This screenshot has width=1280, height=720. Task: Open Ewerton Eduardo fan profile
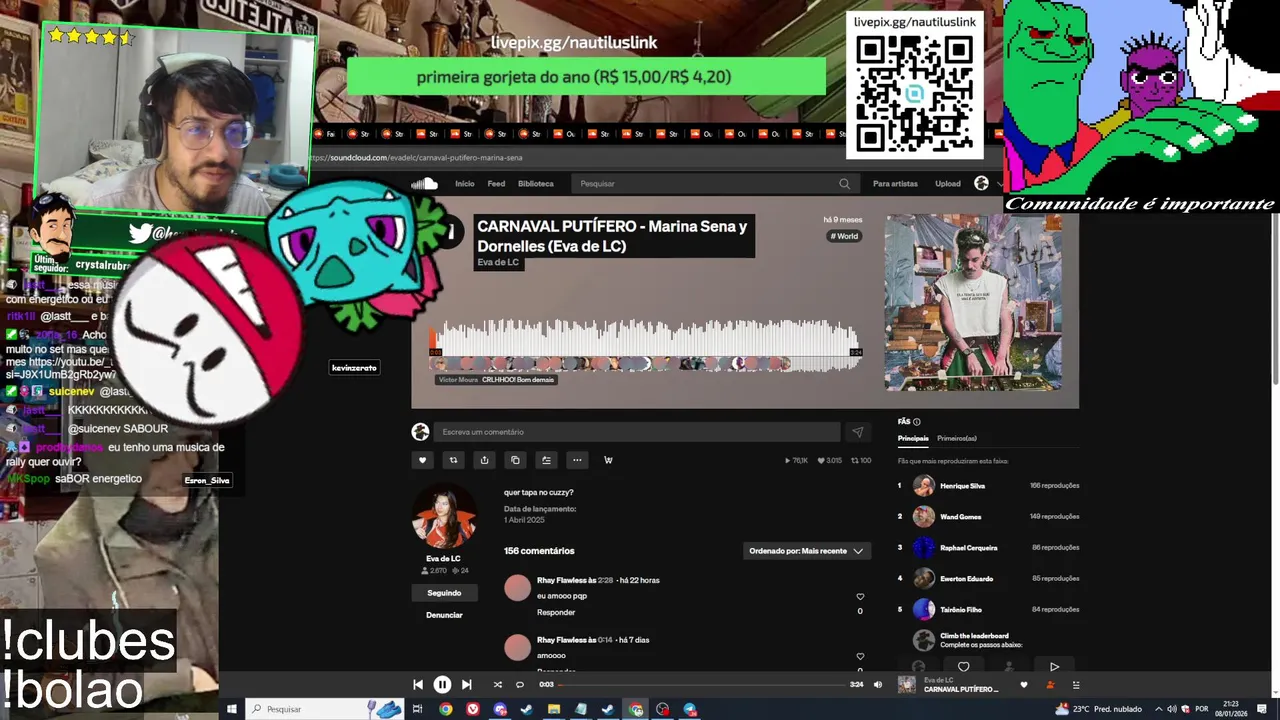(967, 578)
